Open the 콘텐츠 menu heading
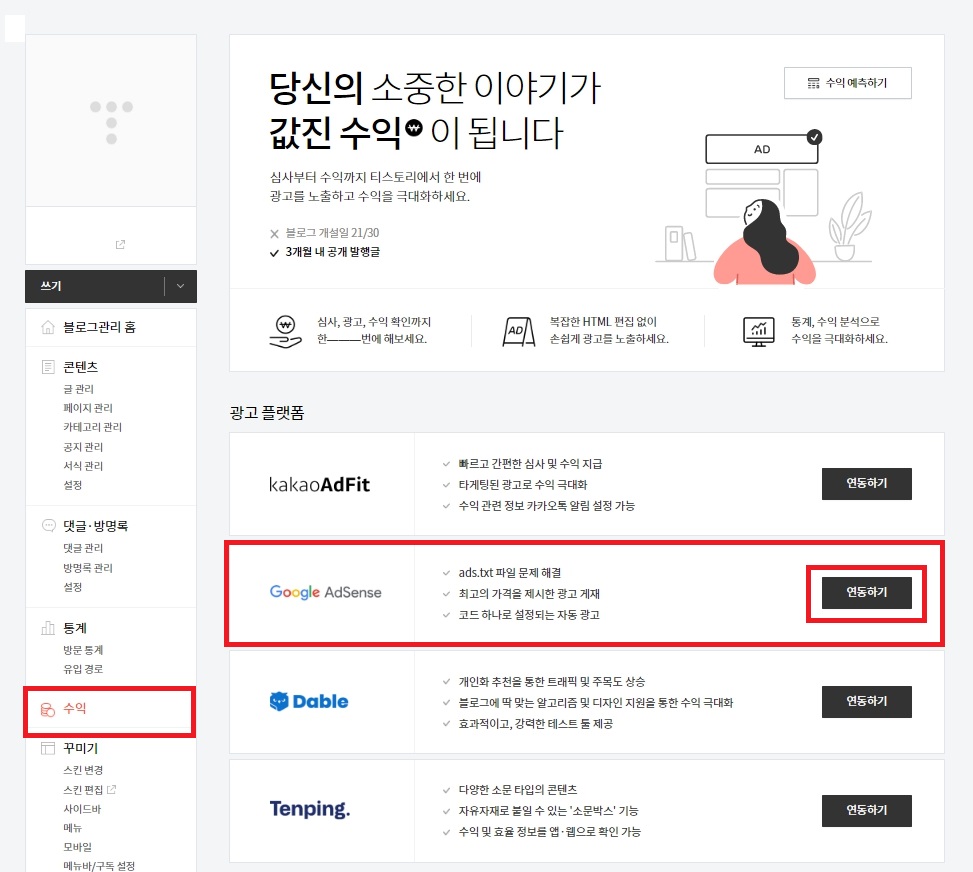The image size is (973, 872). coord(81,367)
